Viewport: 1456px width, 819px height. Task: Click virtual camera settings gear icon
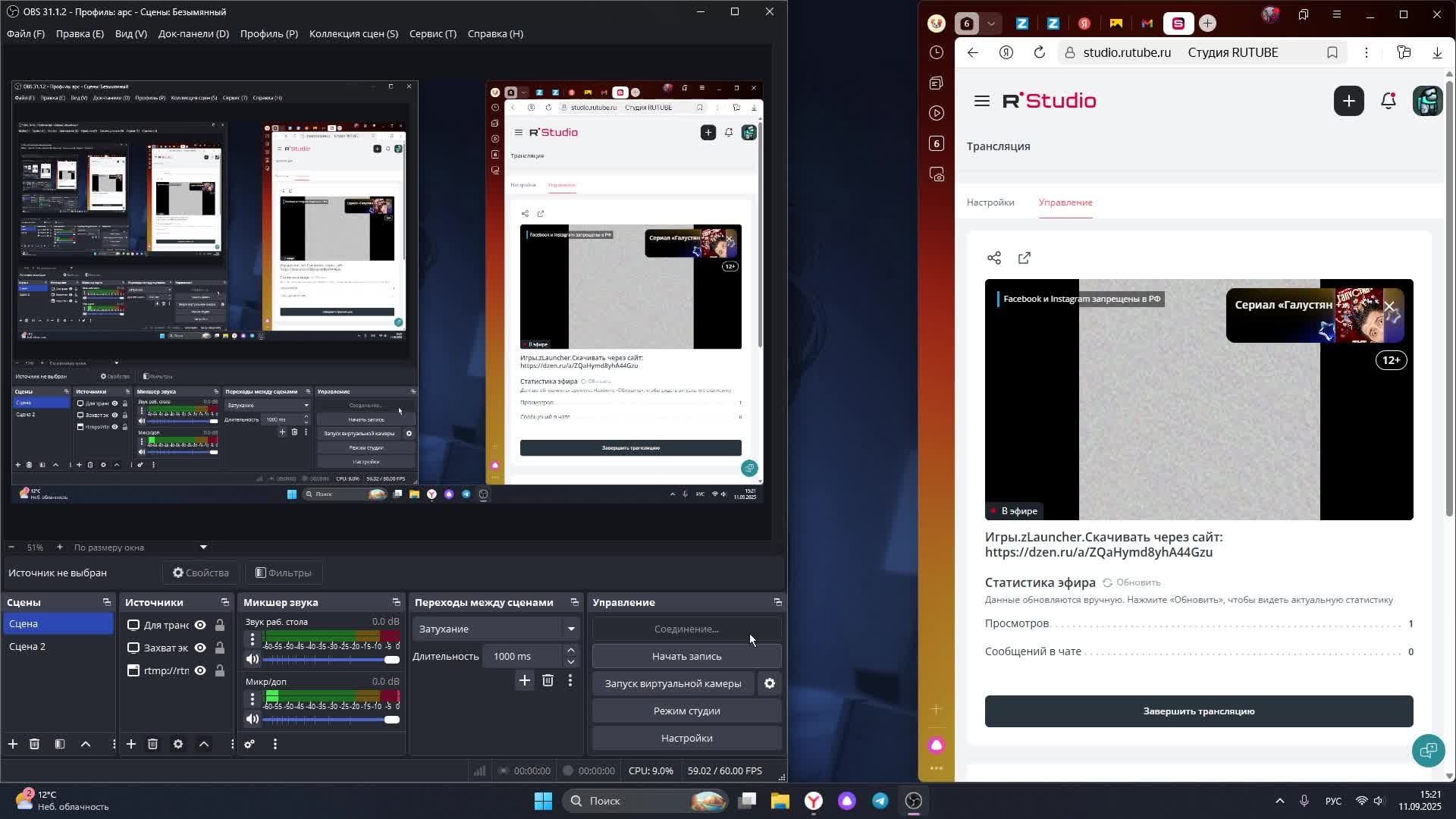point(769,683)
